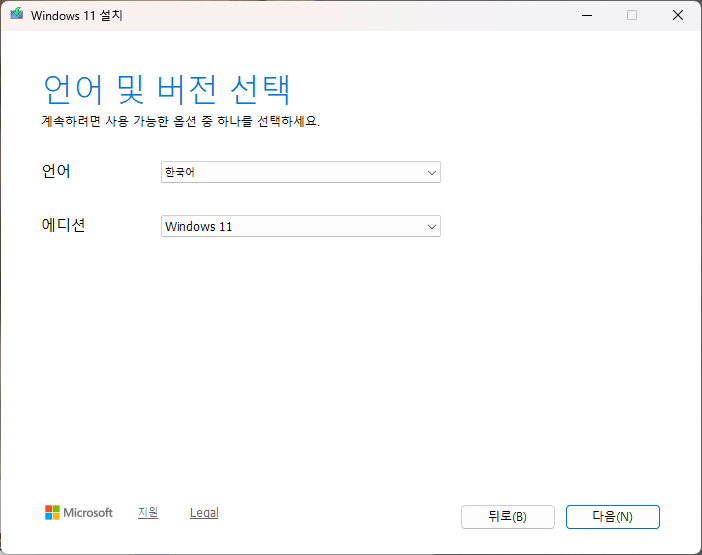Screen dimensions: 702x555
Task: Go back with the 뒤로(B) button
Action: point(508,517)
